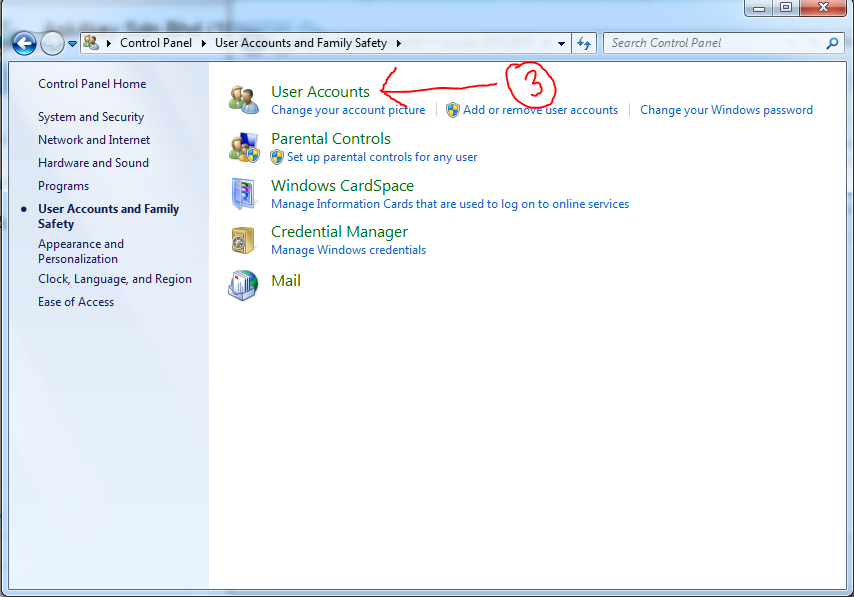Click the Credential Manager safe icon
This screenshot has height=597, width=854.
coord(243,240)
